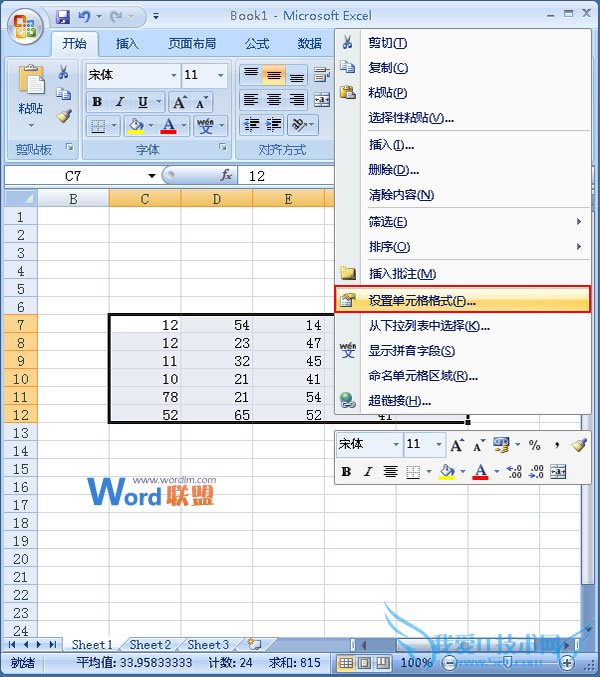Switch to Normal view in status bar

point(346,663)
